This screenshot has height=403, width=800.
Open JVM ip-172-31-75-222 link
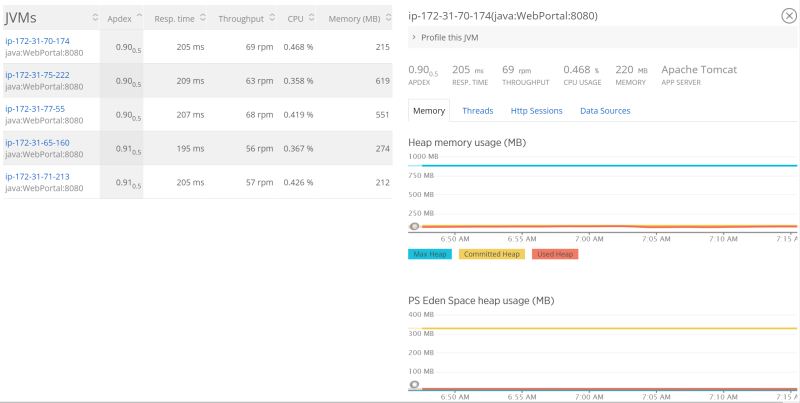coord(38,75)
